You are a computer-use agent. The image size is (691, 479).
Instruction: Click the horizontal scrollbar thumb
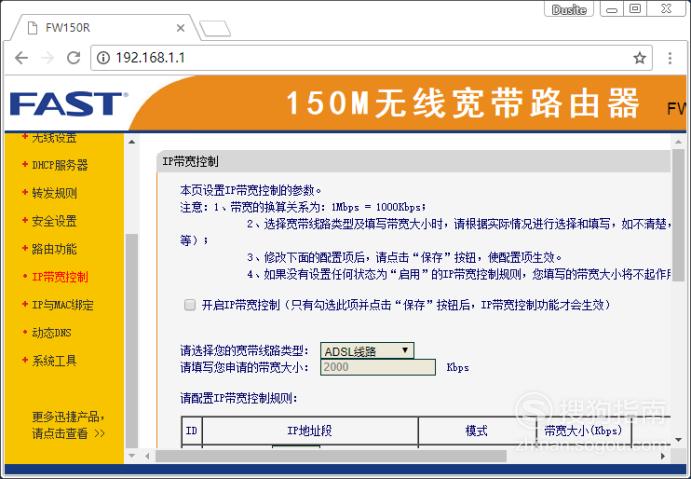pyautogui.click(x=331, y=456)
